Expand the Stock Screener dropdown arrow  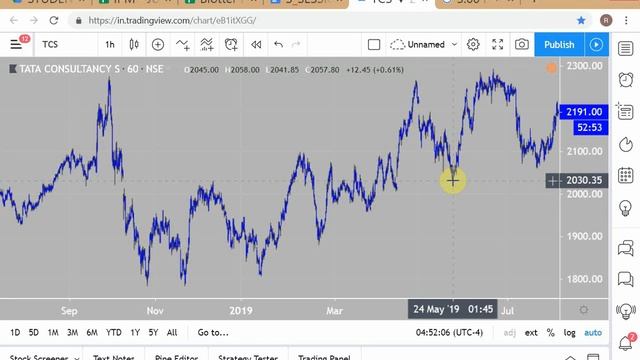tap(77, 358)
